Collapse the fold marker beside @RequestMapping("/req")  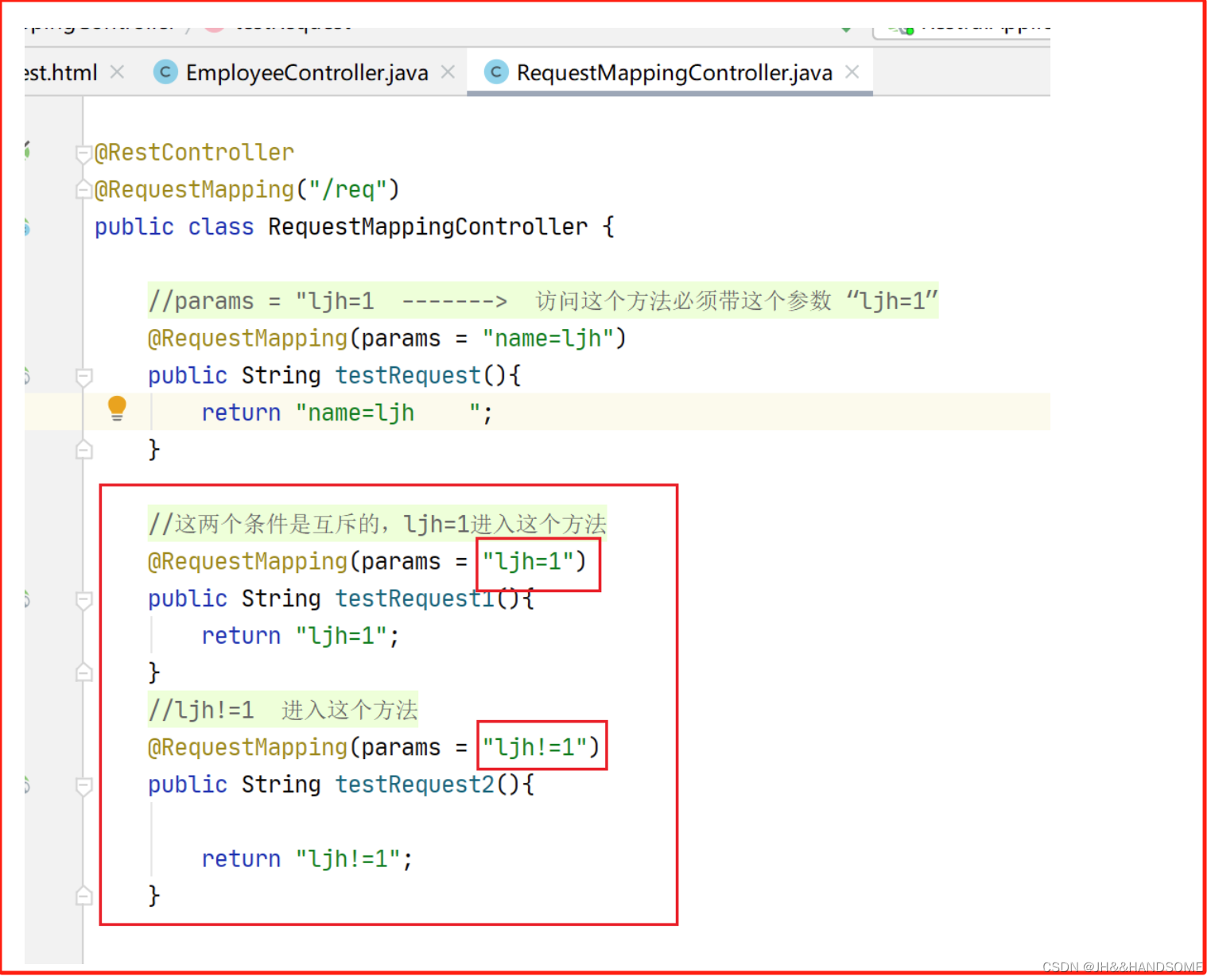[x=83, y=190]
